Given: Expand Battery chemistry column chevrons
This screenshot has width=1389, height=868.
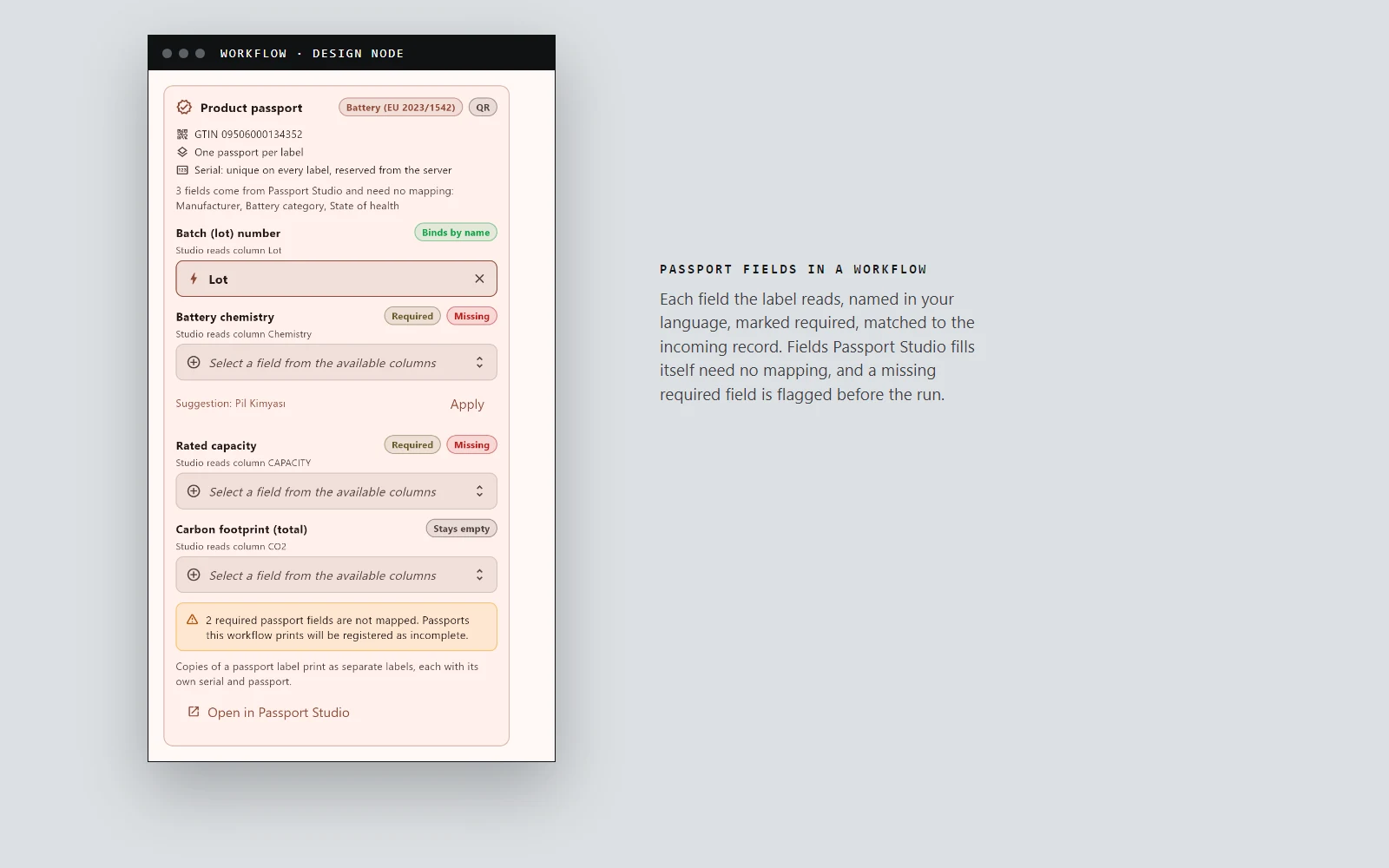Looking at the screenshot, I should click(479, 363).
